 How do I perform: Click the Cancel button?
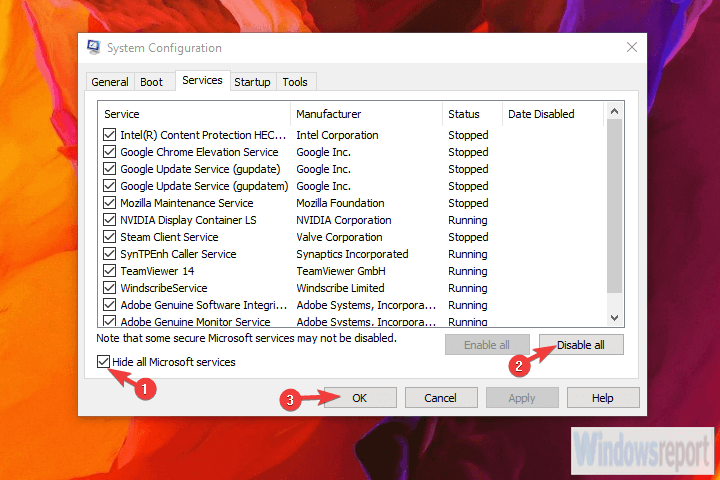441,398
